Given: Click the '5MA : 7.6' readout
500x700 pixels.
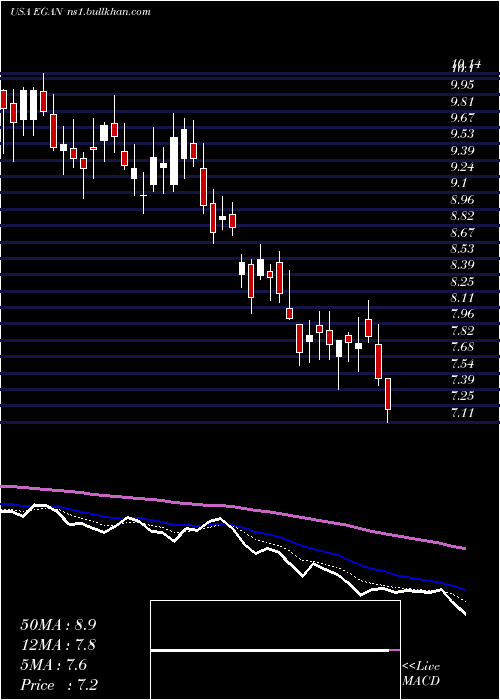Looking at the screenshot, I should 54,665.
